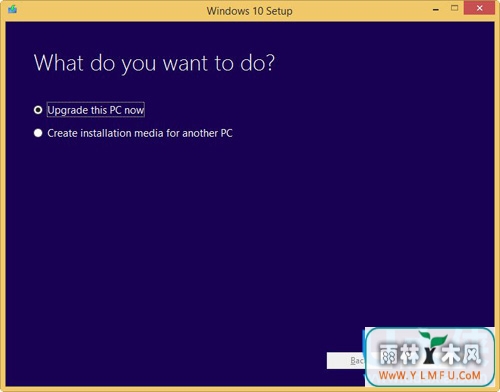This screenshot has height=392, width=500.
Task: Close the Windows 10 Setup window
Action: [x=479, y=8]
